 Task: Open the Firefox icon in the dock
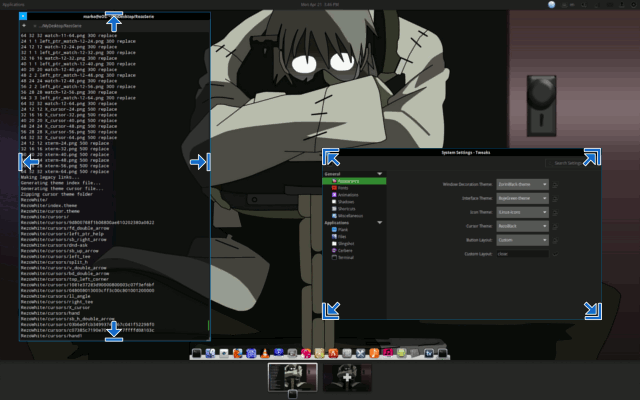[x=238, y=353]
